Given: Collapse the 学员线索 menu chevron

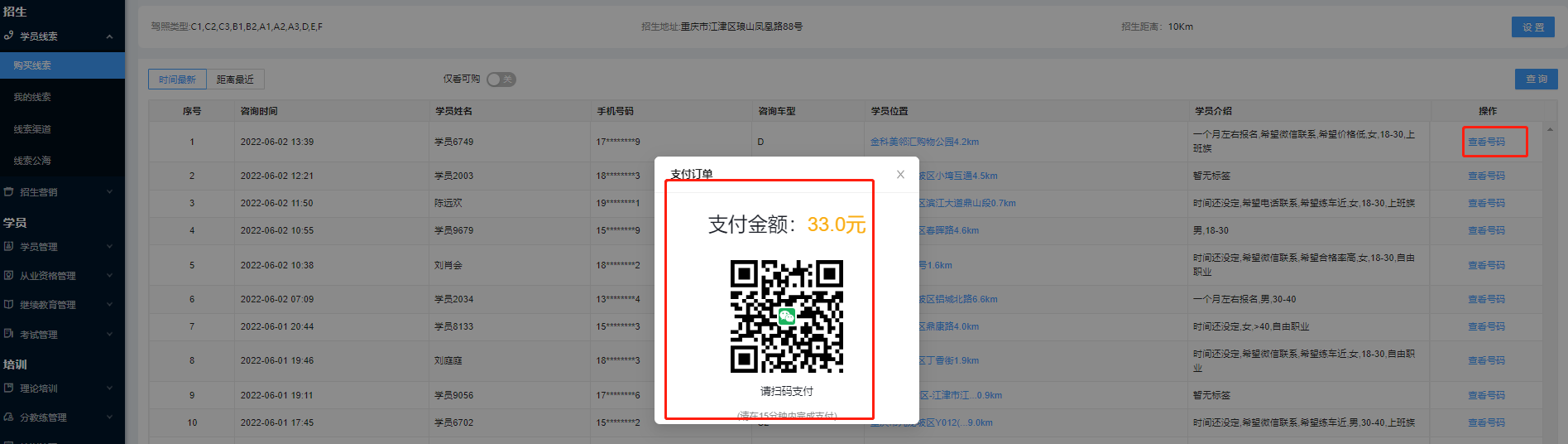Looking at the screenshot, I should tap(109, 36).
